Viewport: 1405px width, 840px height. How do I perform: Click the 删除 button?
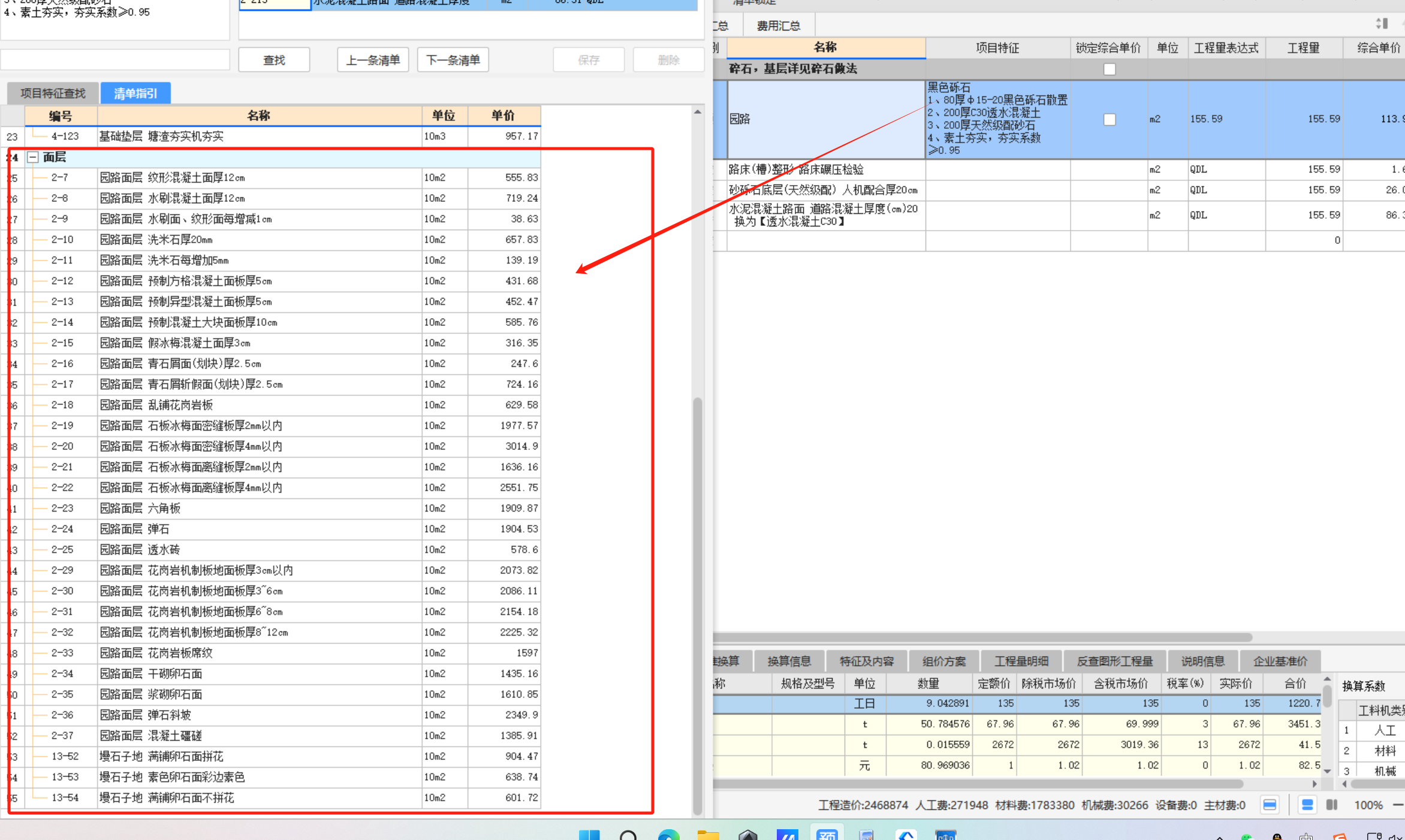coord(668,60)
